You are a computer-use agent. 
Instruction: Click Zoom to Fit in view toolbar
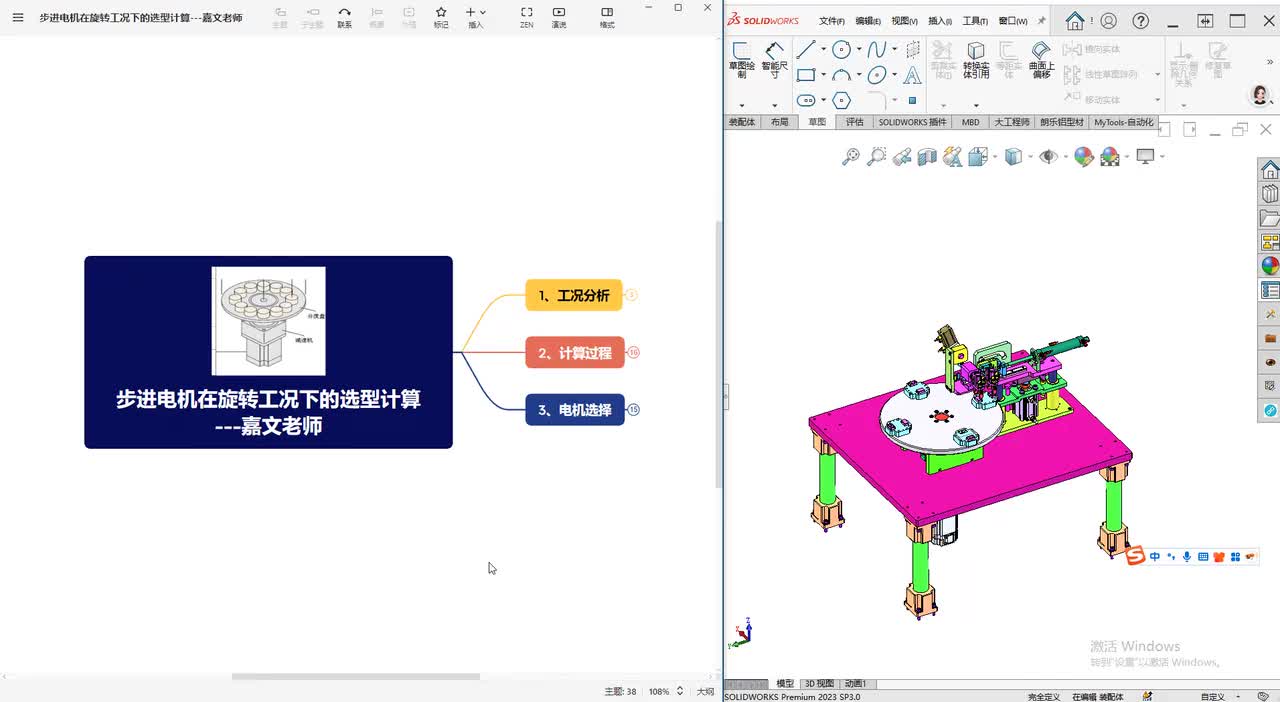coord(851,157)
